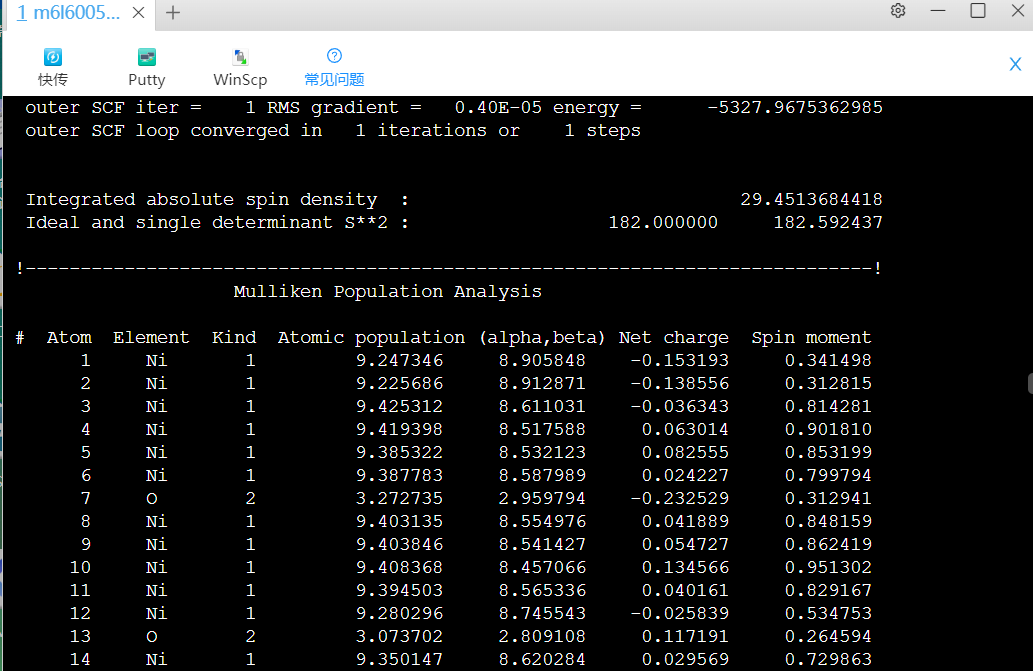The image size is (1033, 671).
Task: Click atom 14 spin moment 0.729863
Action: pyautogui.click(x=828, y=660)
